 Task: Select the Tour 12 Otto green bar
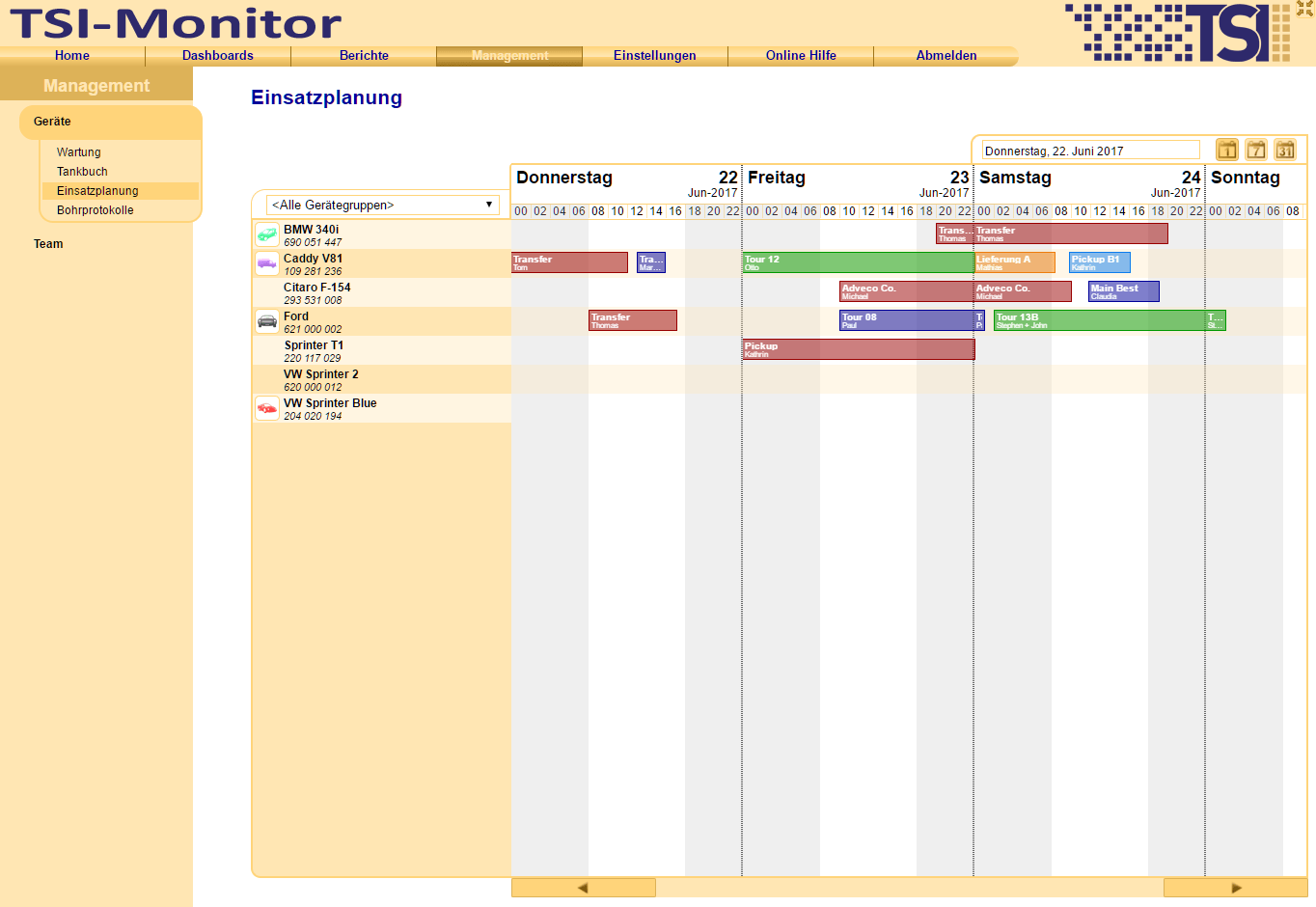point(858,262)
